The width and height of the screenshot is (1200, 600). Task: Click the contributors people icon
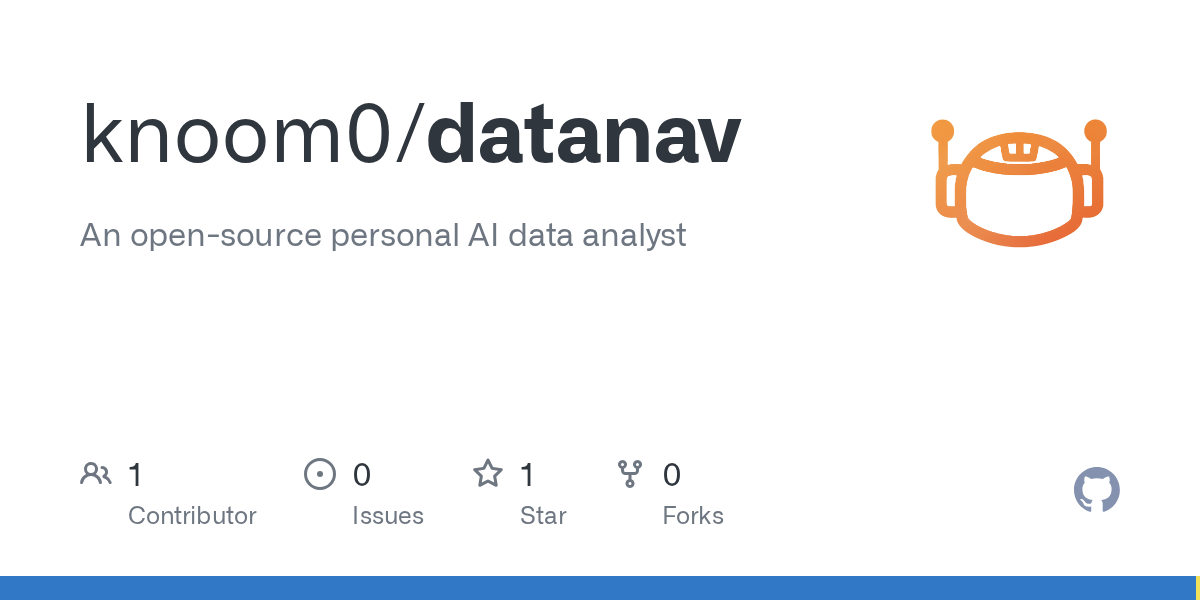coord(96,474)
